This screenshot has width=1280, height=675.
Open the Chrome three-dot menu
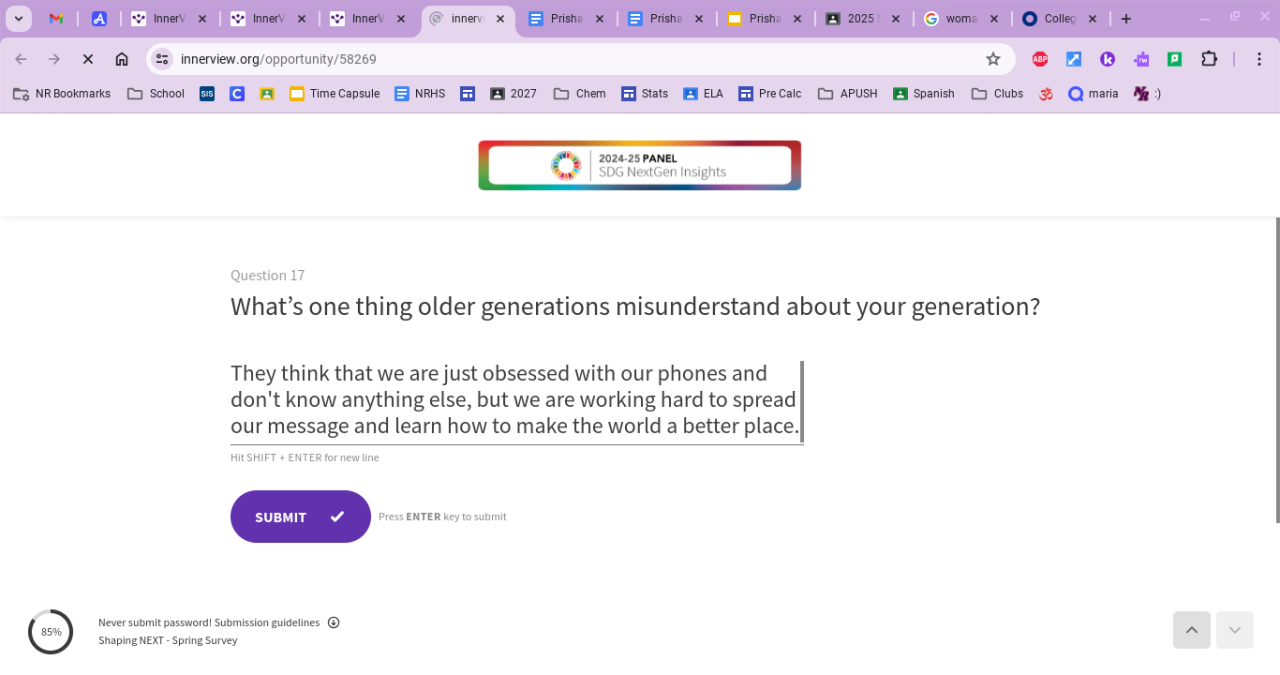pos(1259,59)
